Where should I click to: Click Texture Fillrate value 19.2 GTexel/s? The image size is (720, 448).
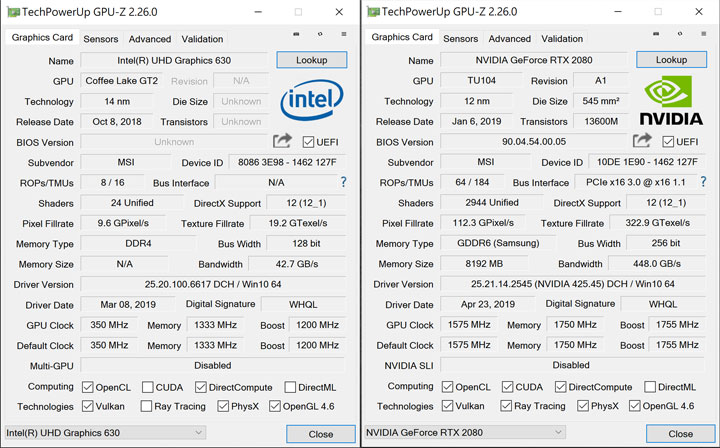click(298, 223)
